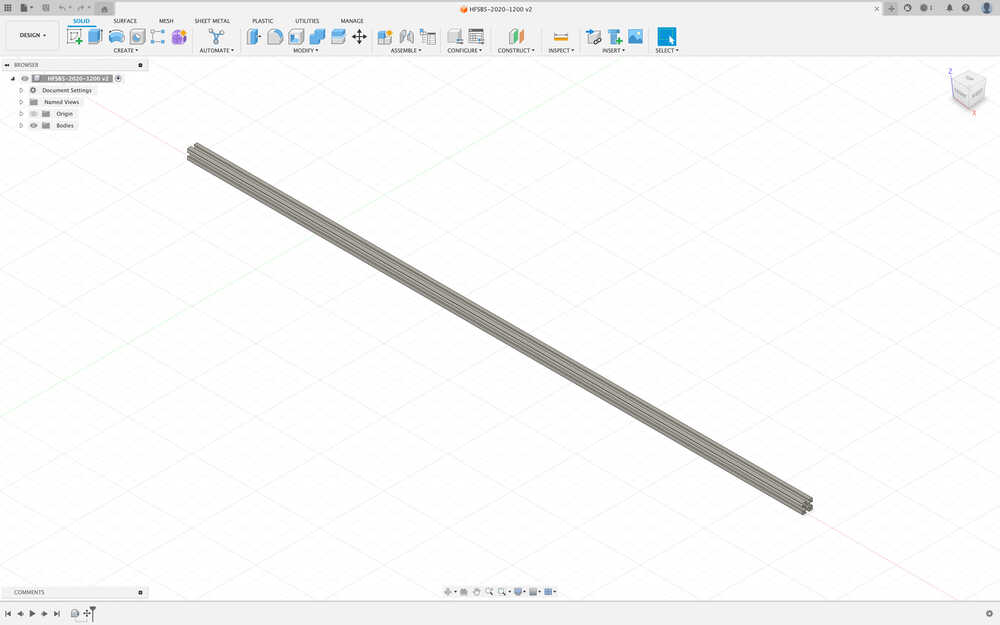The width and height of the screenshot is (1000, 625).
Task: Open the Help question mark icon
Action: click(x=966, y=8)
